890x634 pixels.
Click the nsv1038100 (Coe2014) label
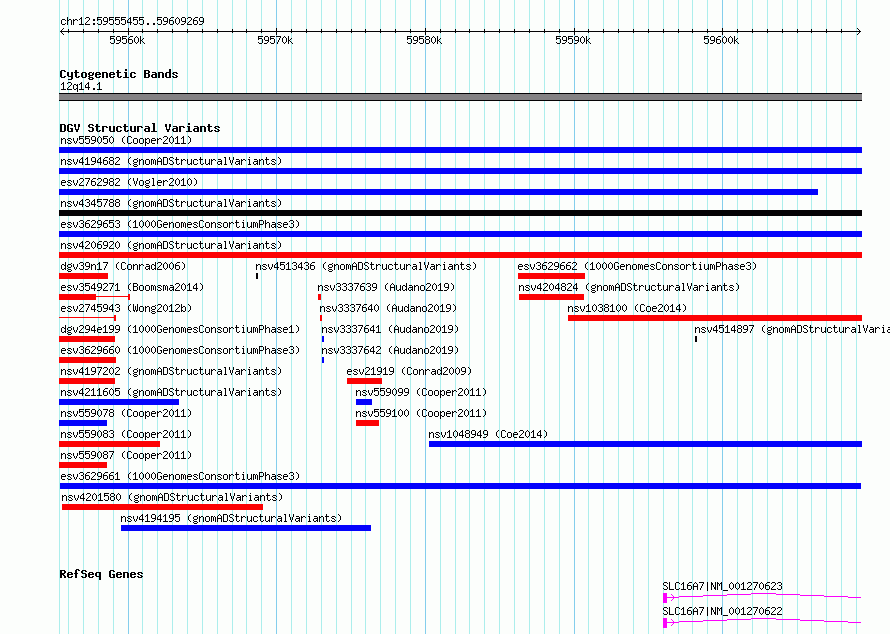(627, 308)
